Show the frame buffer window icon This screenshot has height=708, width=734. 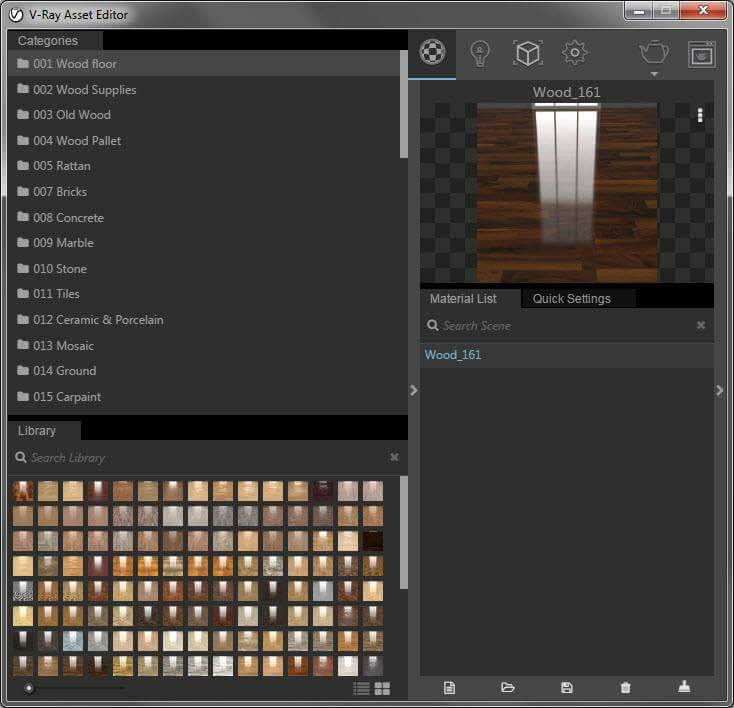tap(701, 54)
